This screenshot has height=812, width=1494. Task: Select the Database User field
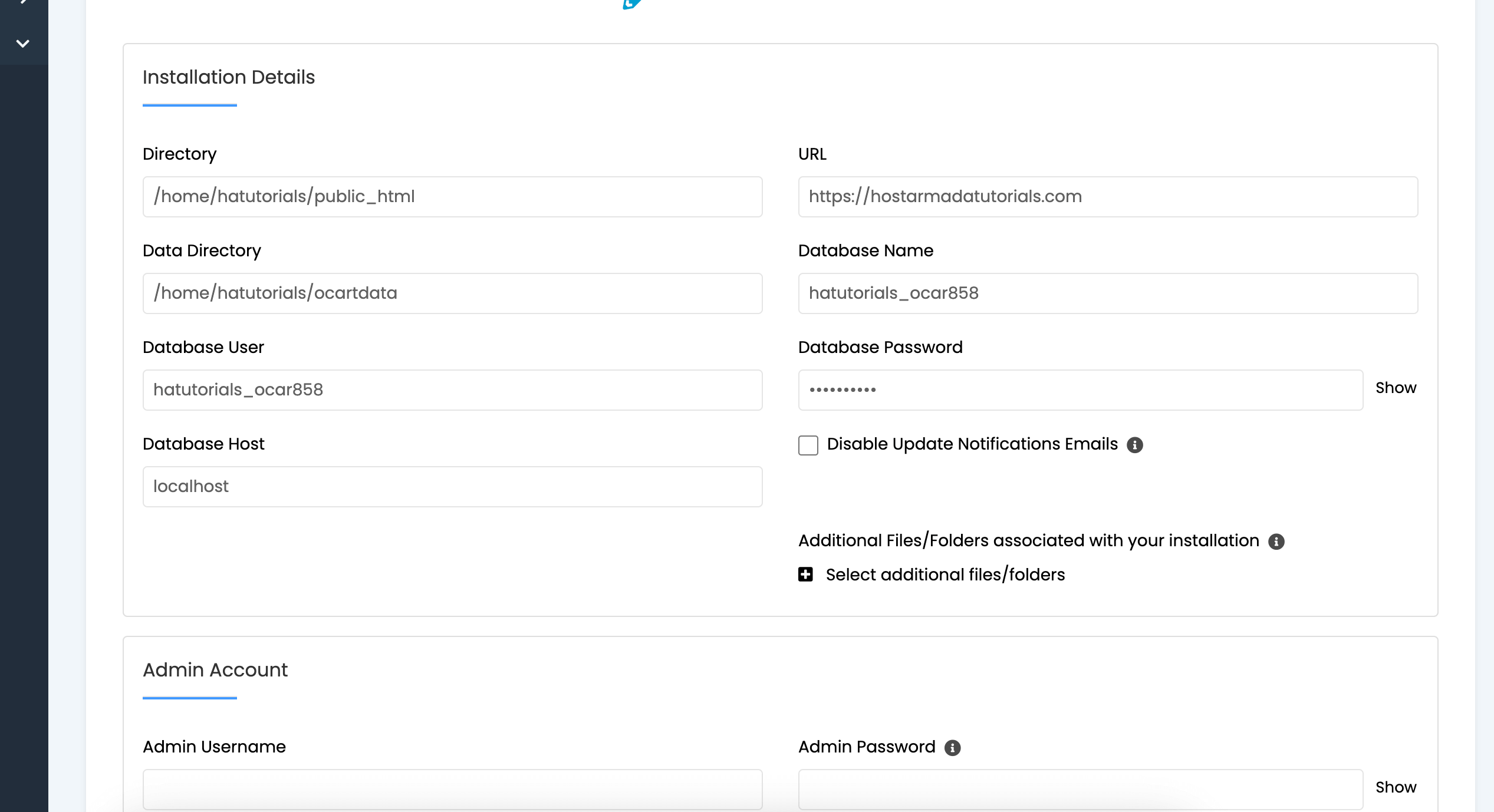click(452, 390)
